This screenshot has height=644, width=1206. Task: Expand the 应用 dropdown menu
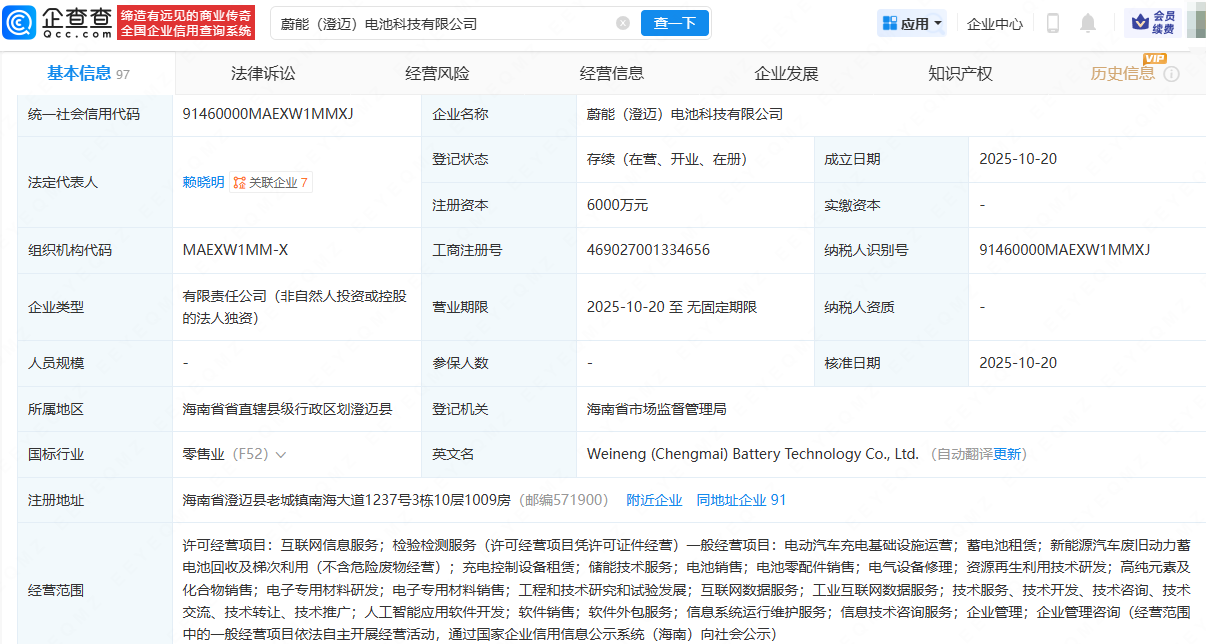911,23
